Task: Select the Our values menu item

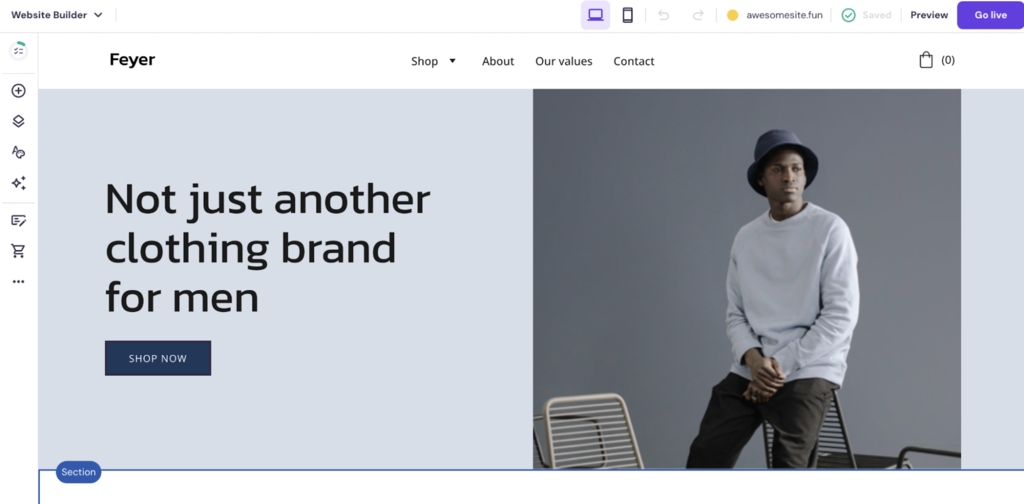Action: [x=563, y=61]
